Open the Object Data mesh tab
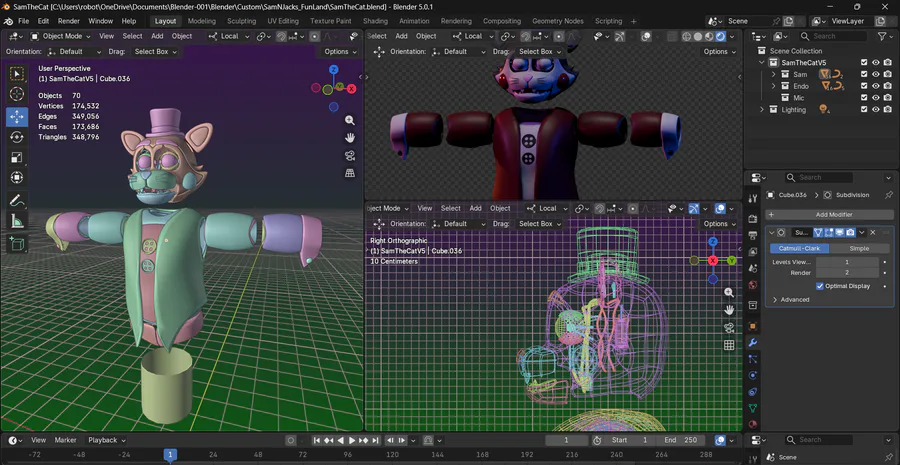This screenshot has height=465, width=900. [x=752, y=408]
